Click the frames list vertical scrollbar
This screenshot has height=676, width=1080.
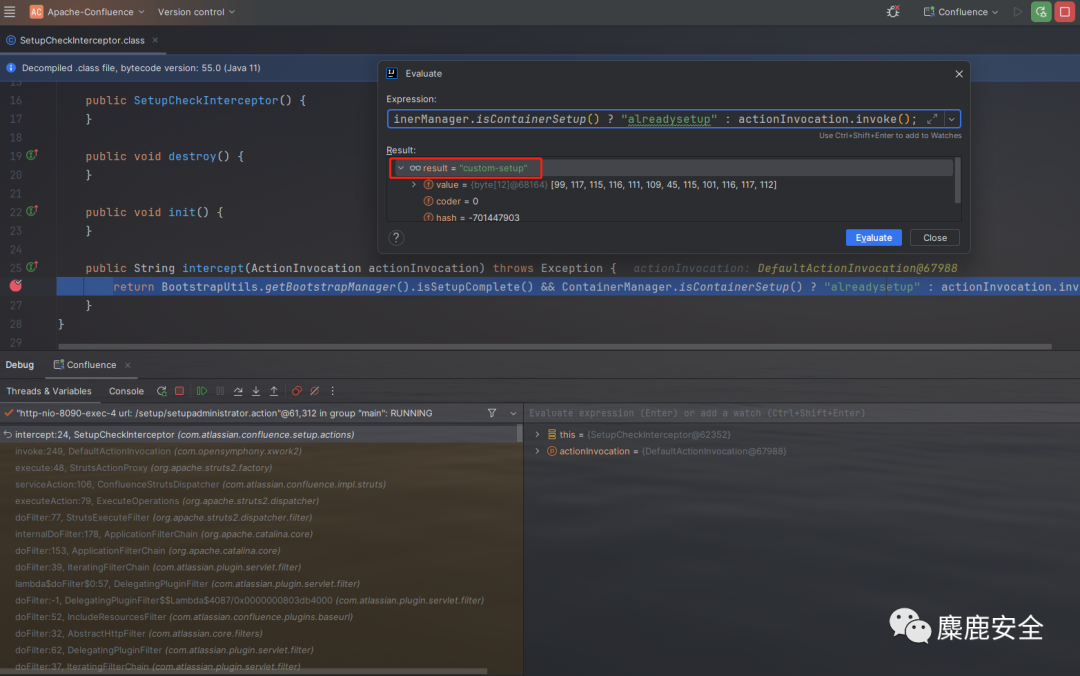click(x=519, y=433)
